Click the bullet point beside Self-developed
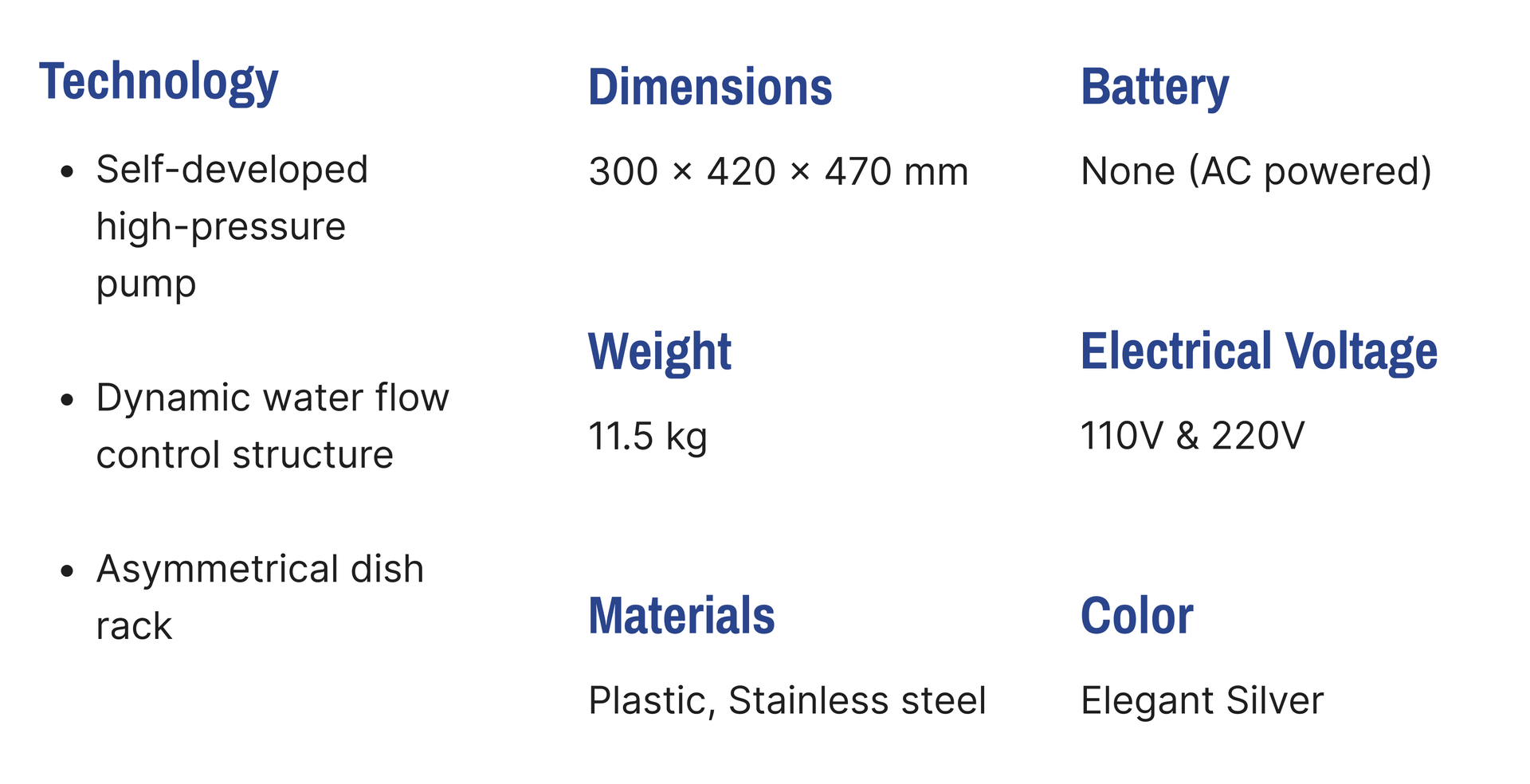This screenshot has height=784, width=1530. click(x=67, y=171)
